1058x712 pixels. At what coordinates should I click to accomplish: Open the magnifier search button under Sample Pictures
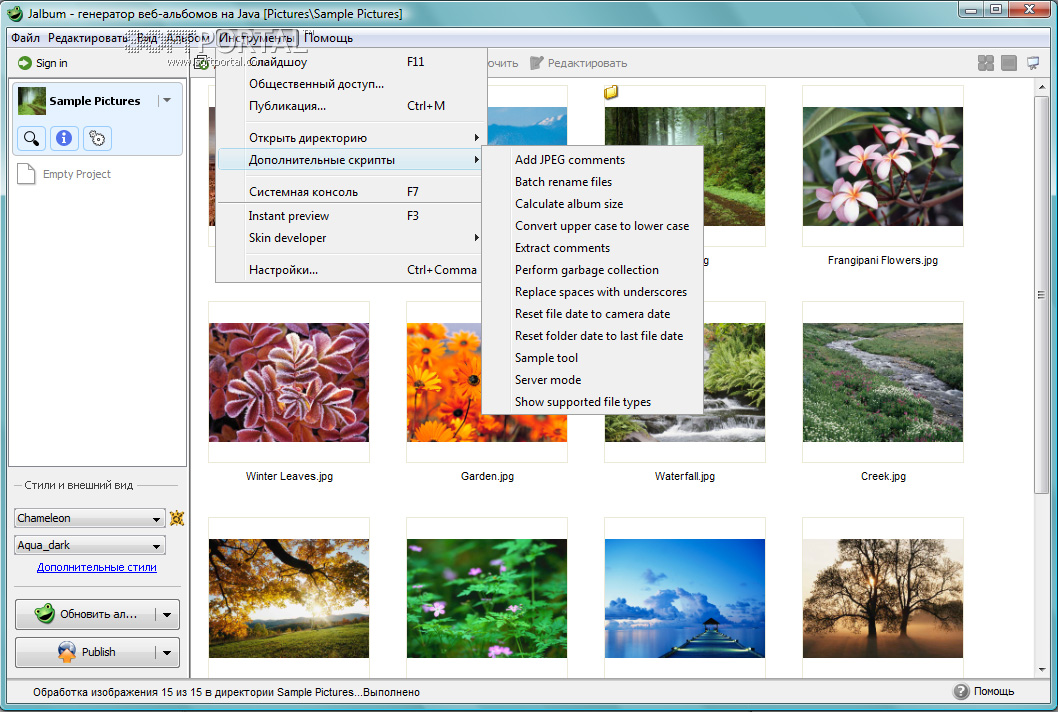click(x=31, y=138)
